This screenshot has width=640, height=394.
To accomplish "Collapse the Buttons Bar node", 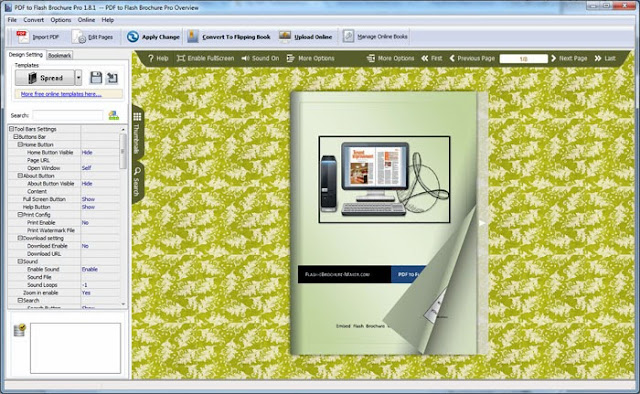I will pos(16,137).
